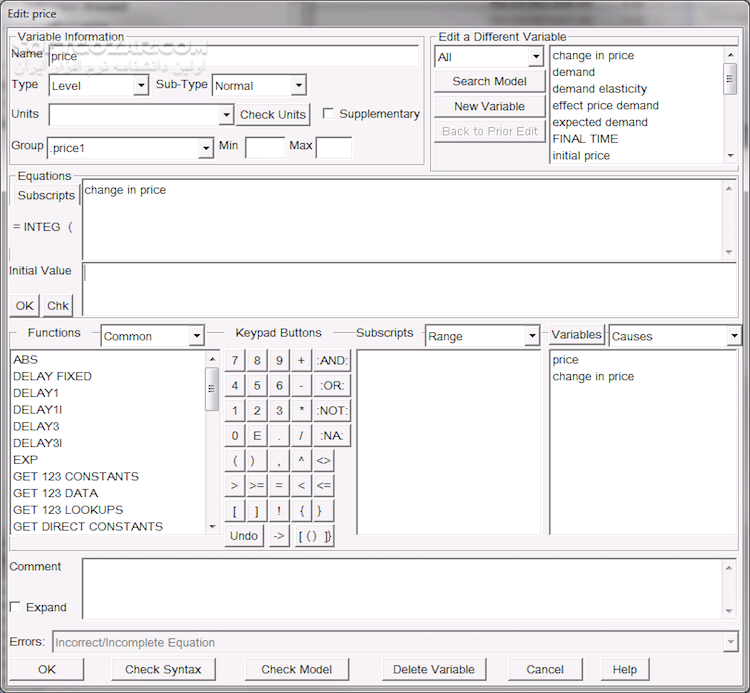Screen dimensions: 750x693
Task: Click the Check Syntax button
Action: 163,669
